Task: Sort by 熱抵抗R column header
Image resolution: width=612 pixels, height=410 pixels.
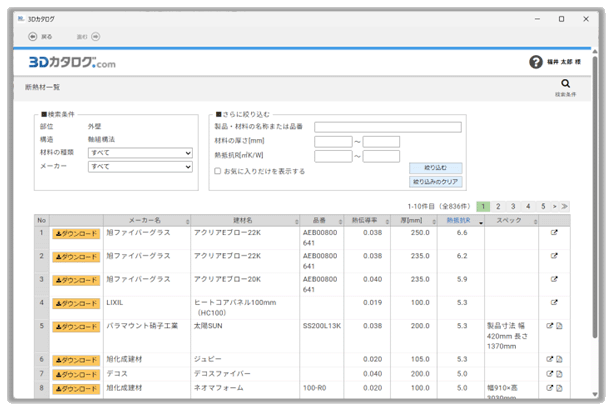Action: coord(461,221)
